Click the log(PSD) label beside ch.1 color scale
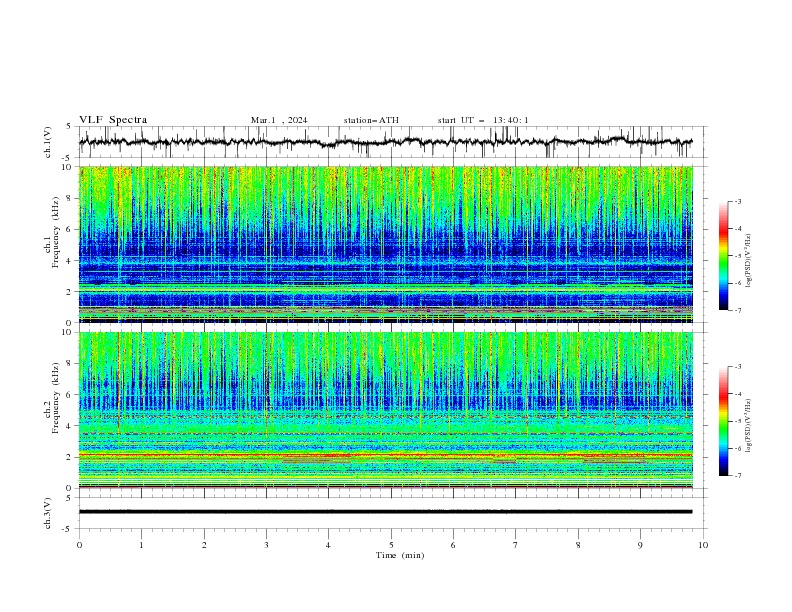792x612 pixels. pos(749,261)
